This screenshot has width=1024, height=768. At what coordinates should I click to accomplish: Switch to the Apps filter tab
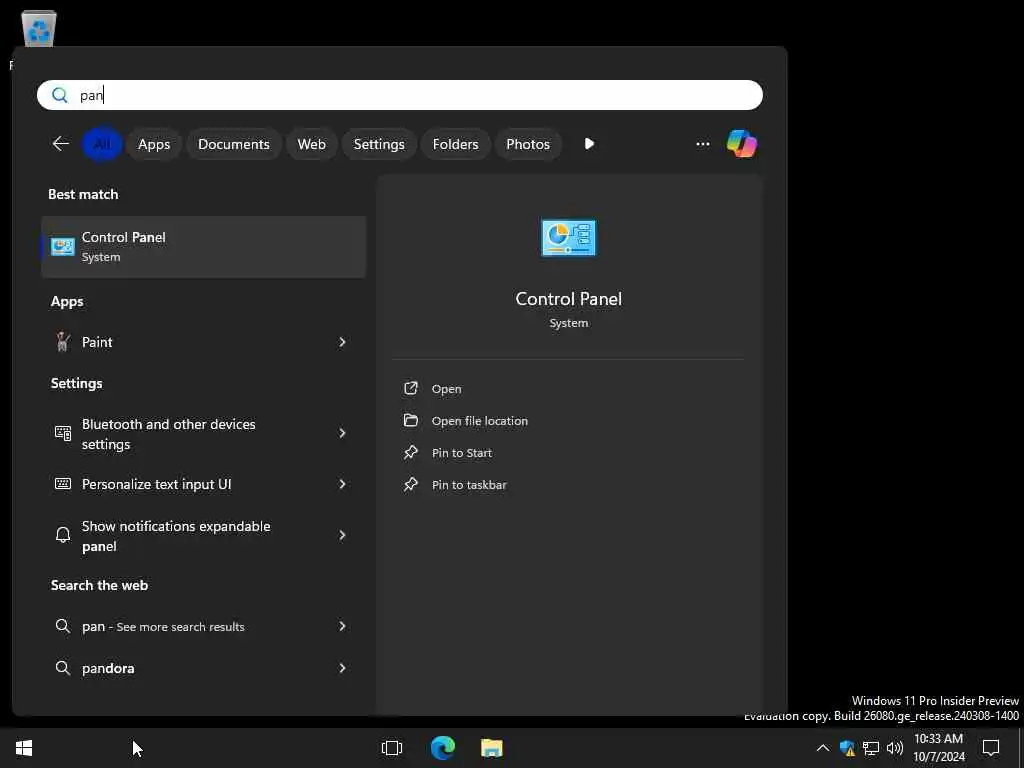pos(154,144)
